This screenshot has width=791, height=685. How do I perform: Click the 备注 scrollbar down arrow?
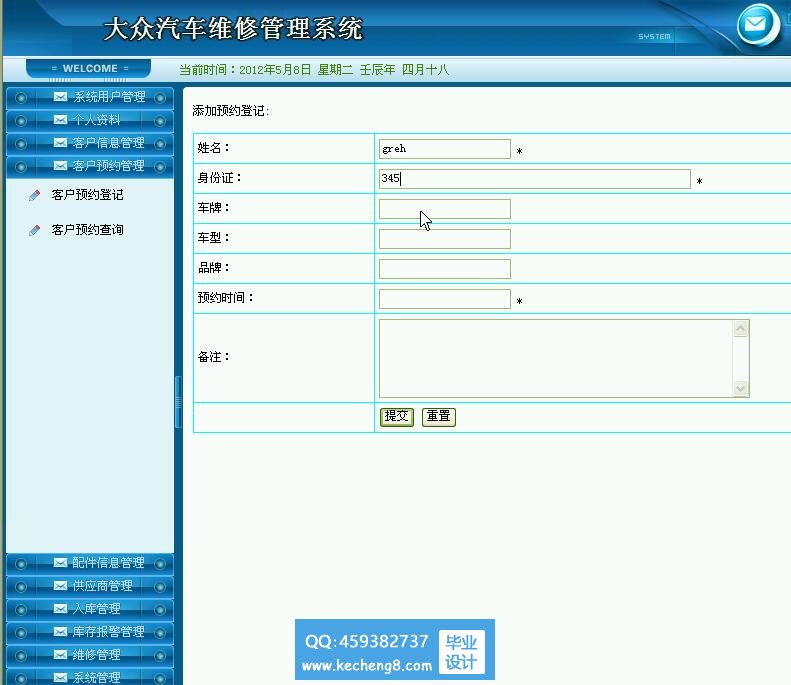[741, 388]
